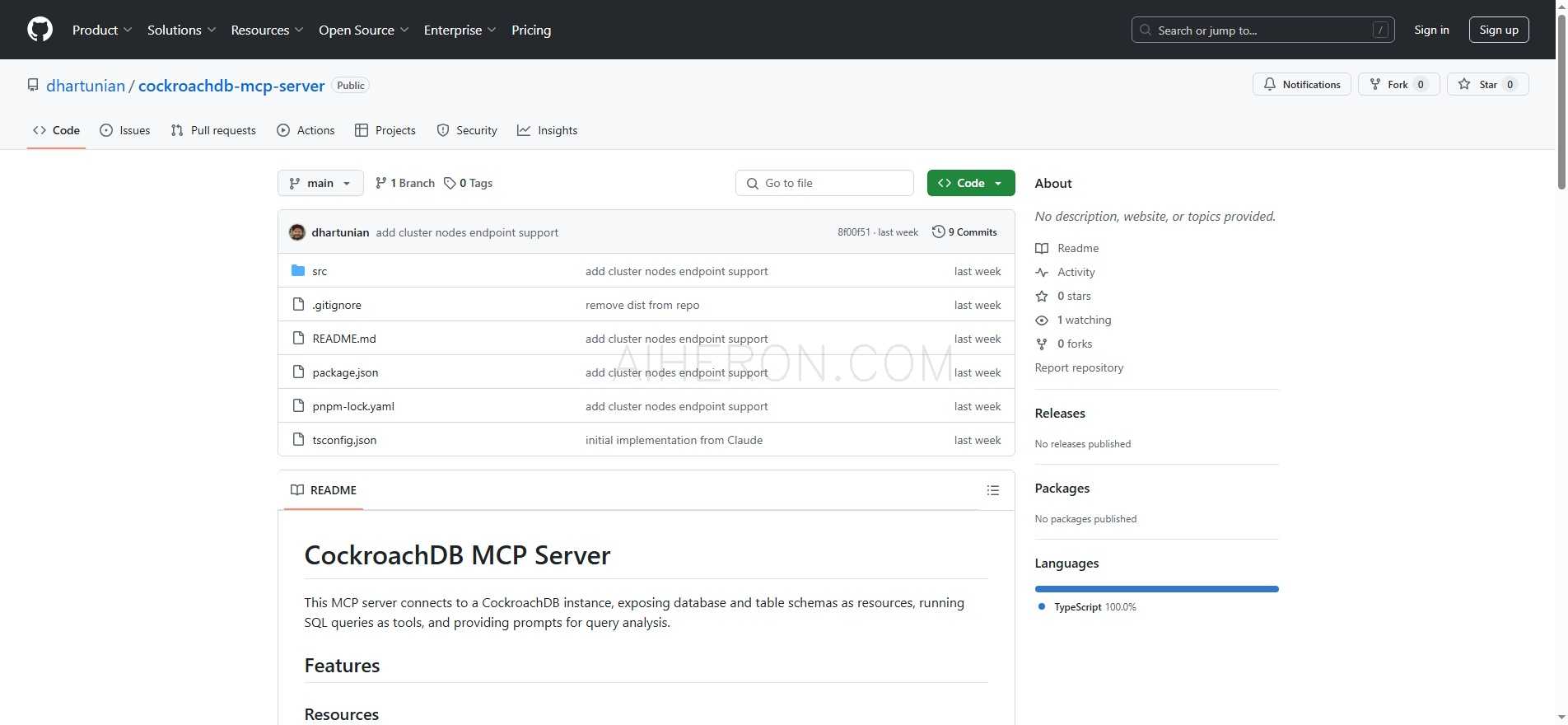
Task: Click the Sign up button
Action: point(1499,30)
